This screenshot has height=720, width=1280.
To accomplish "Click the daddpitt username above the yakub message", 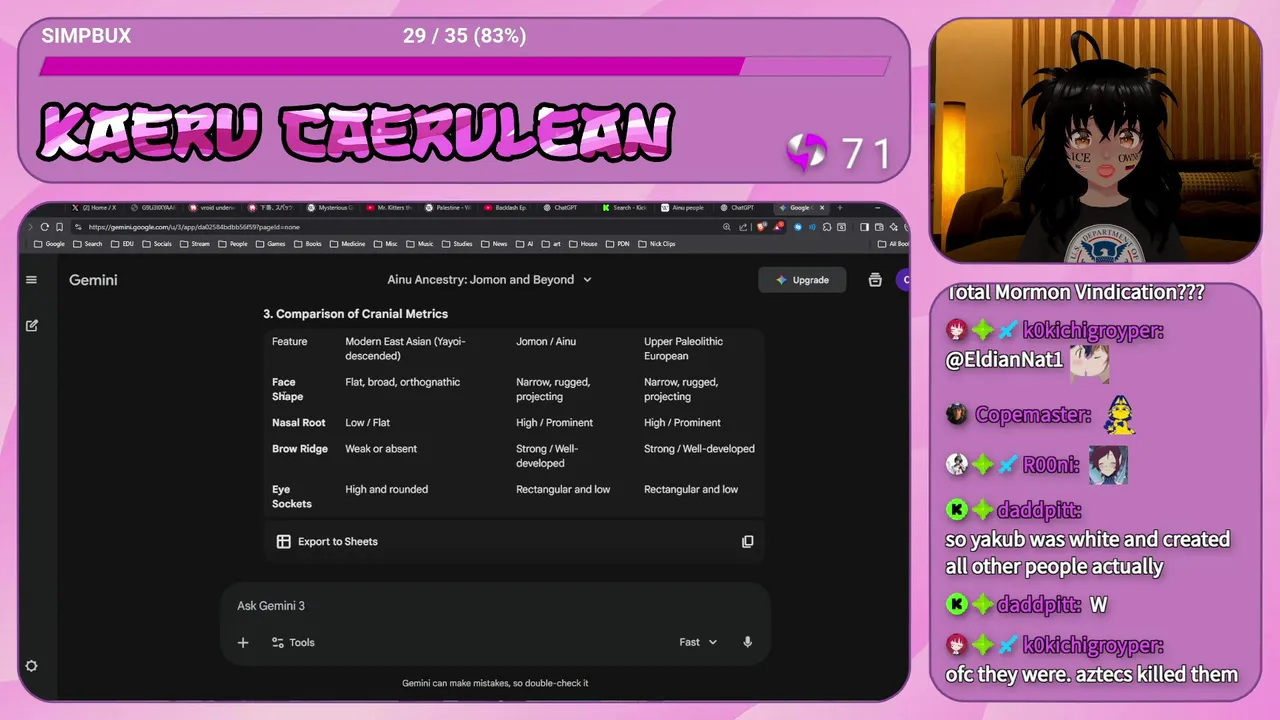I will coord(1039,511).
